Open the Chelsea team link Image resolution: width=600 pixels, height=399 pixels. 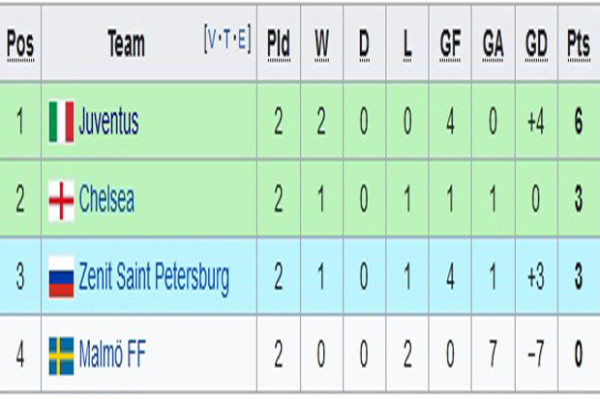(106, 199)
